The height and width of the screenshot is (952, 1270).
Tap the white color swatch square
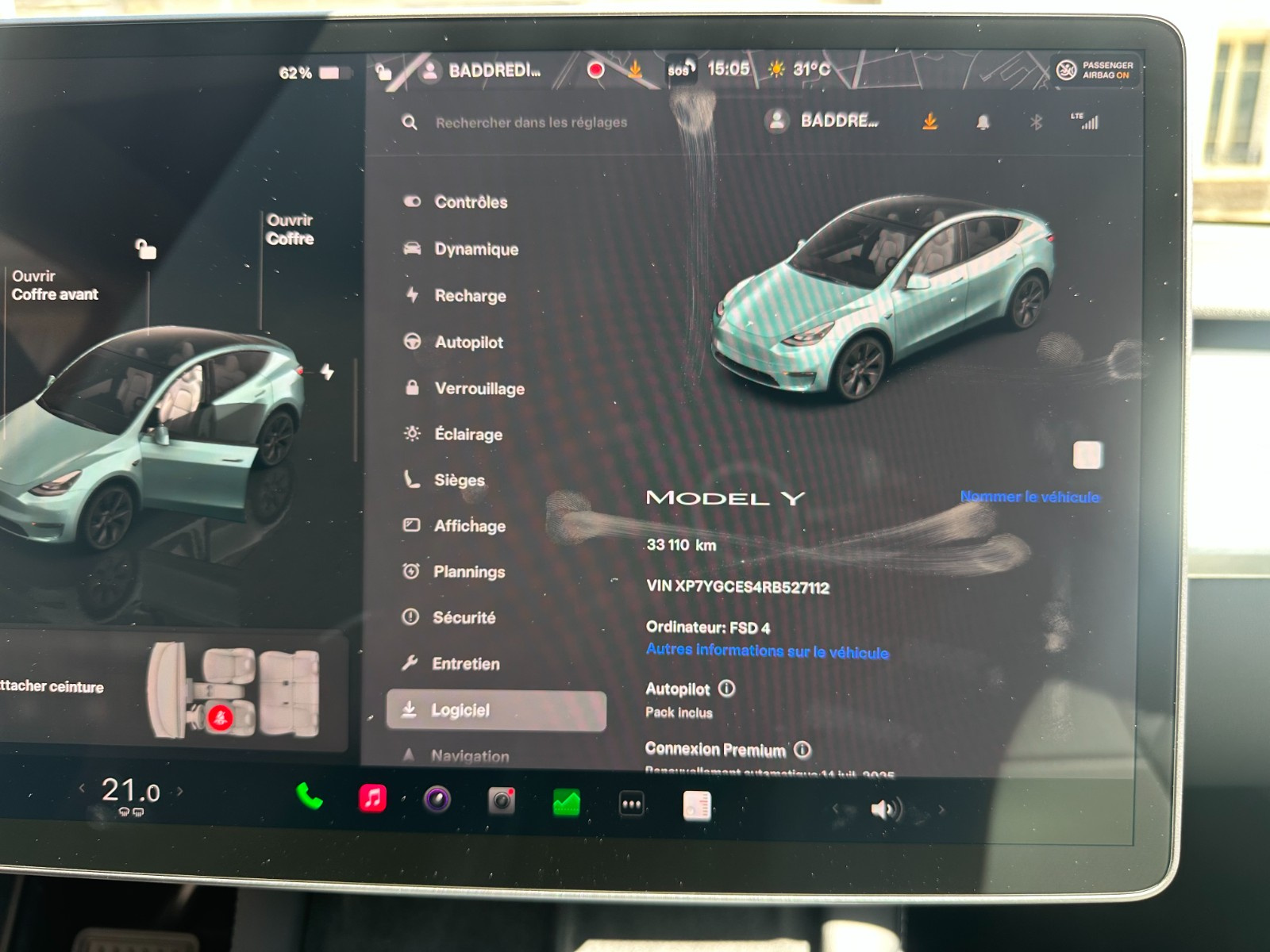[x=1087, y=455]
